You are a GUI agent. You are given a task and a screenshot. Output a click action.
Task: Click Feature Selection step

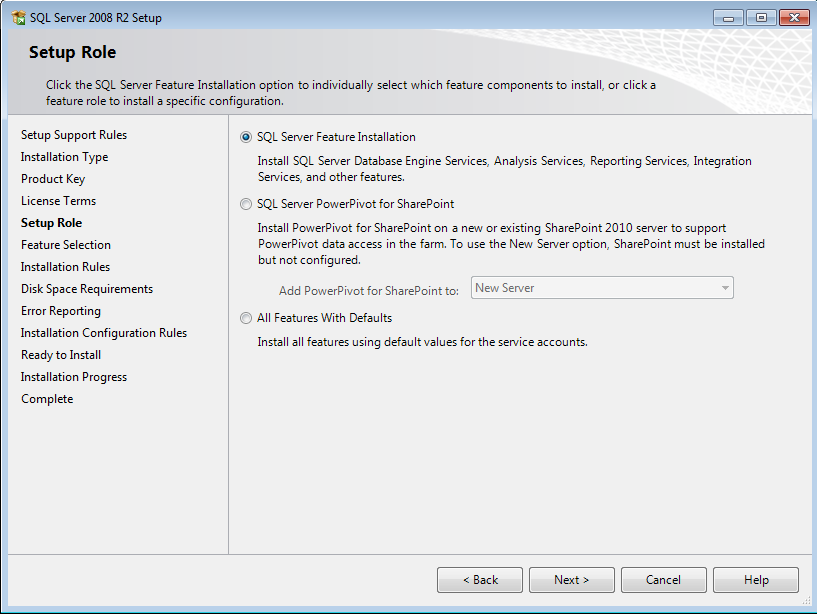coord(66,245)
